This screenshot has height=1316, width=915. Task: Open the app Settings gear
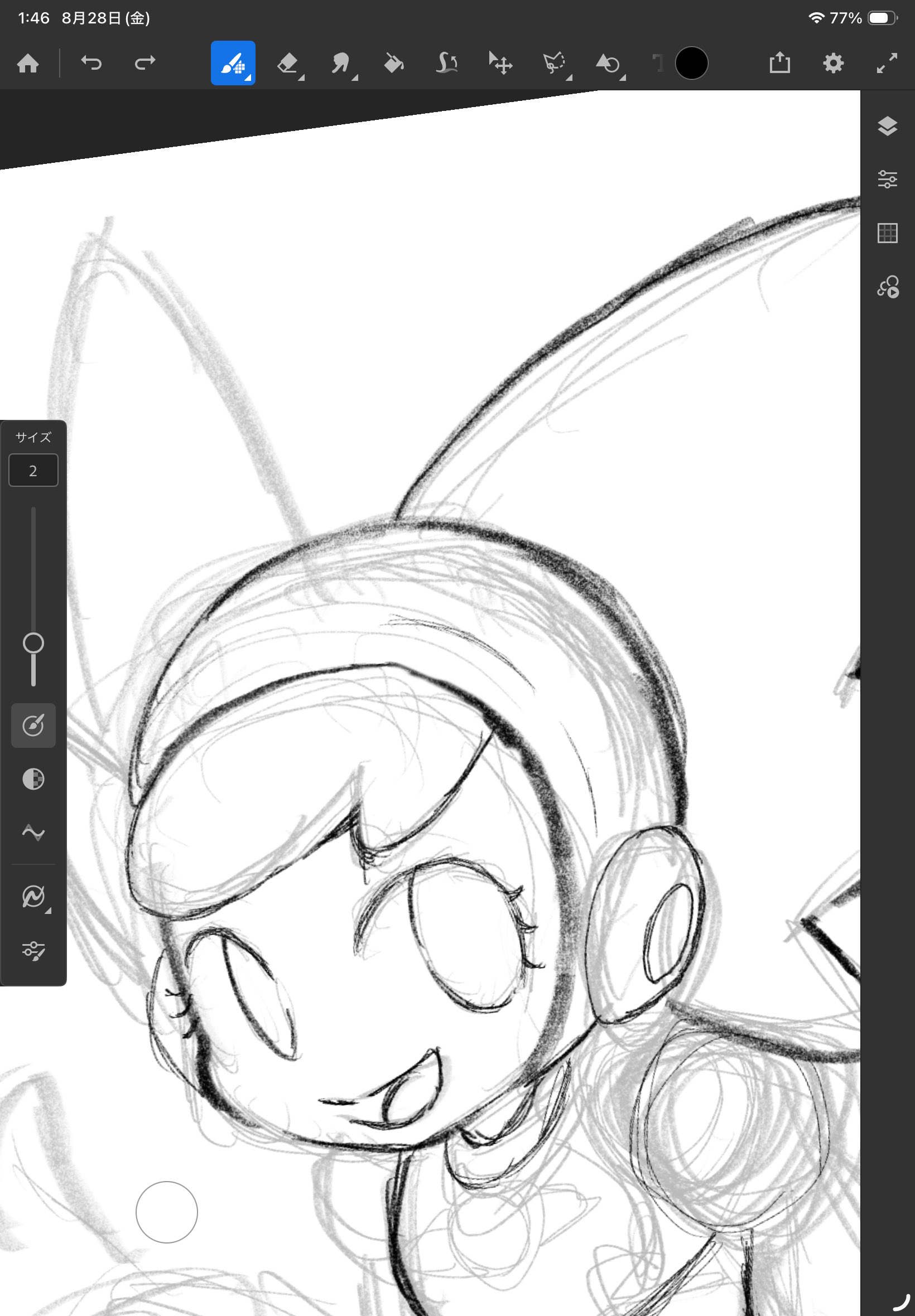833,63
